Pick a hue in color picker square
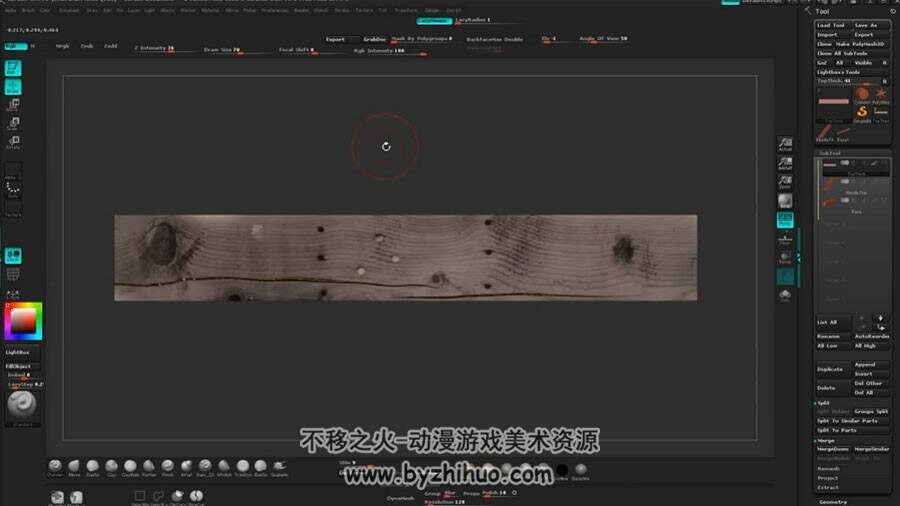This screenshot has width=900, height=506. (x=24, y=321)
